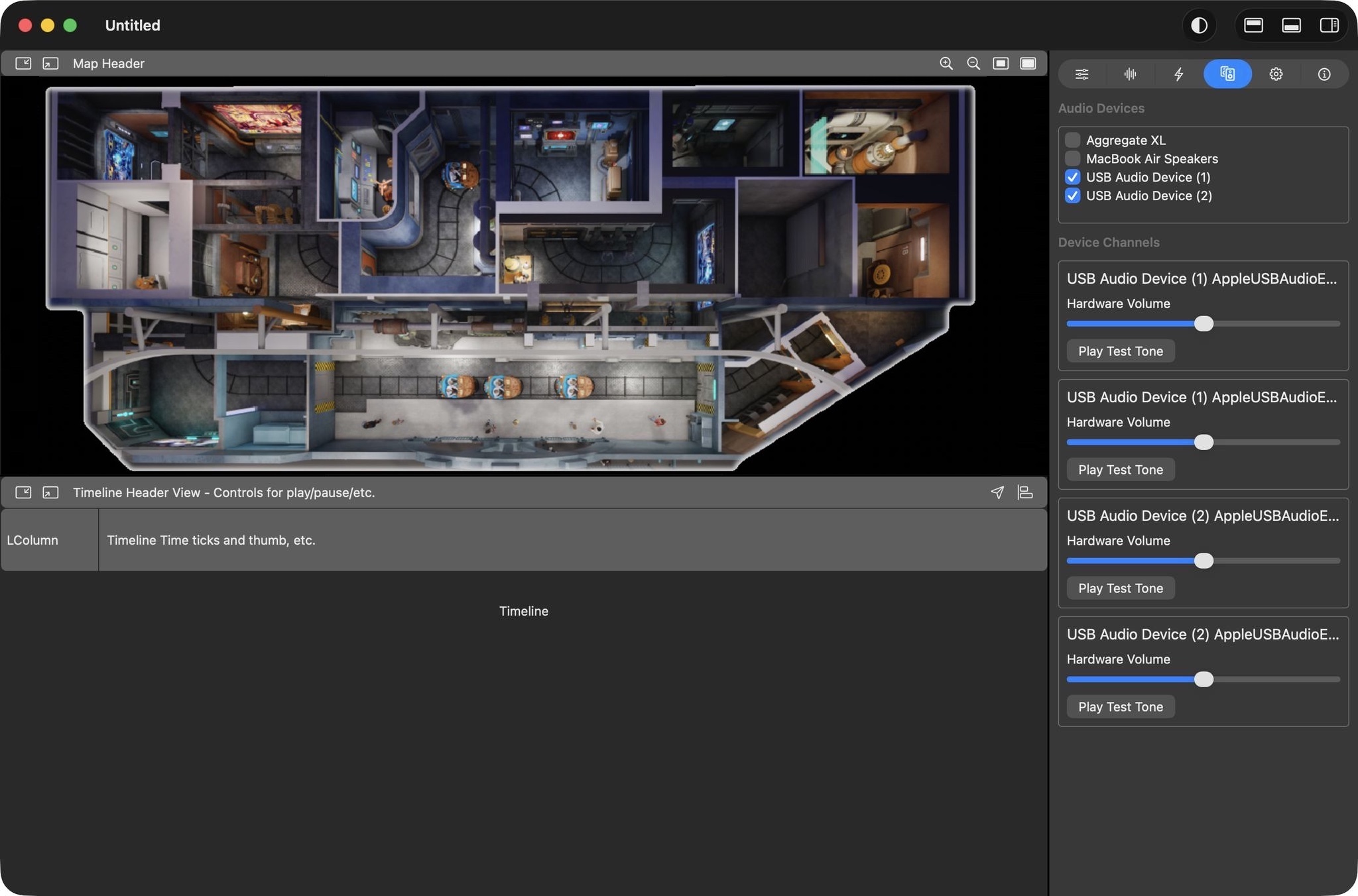
Task: Toggle the top panel layout icon
Action: (1253, 25)
